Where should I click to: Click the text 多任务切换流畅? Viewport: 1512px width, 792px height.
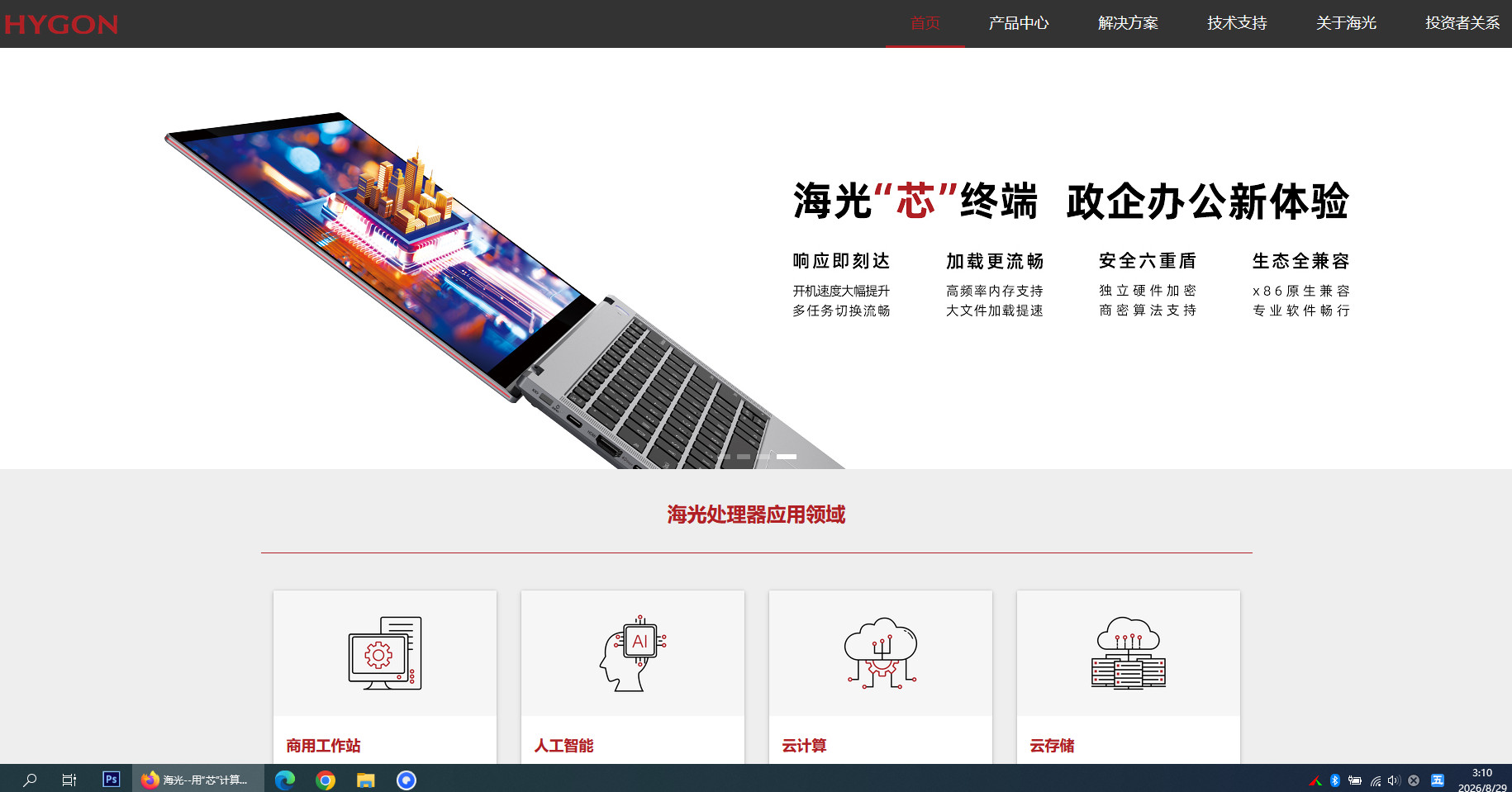coord(841,311)
